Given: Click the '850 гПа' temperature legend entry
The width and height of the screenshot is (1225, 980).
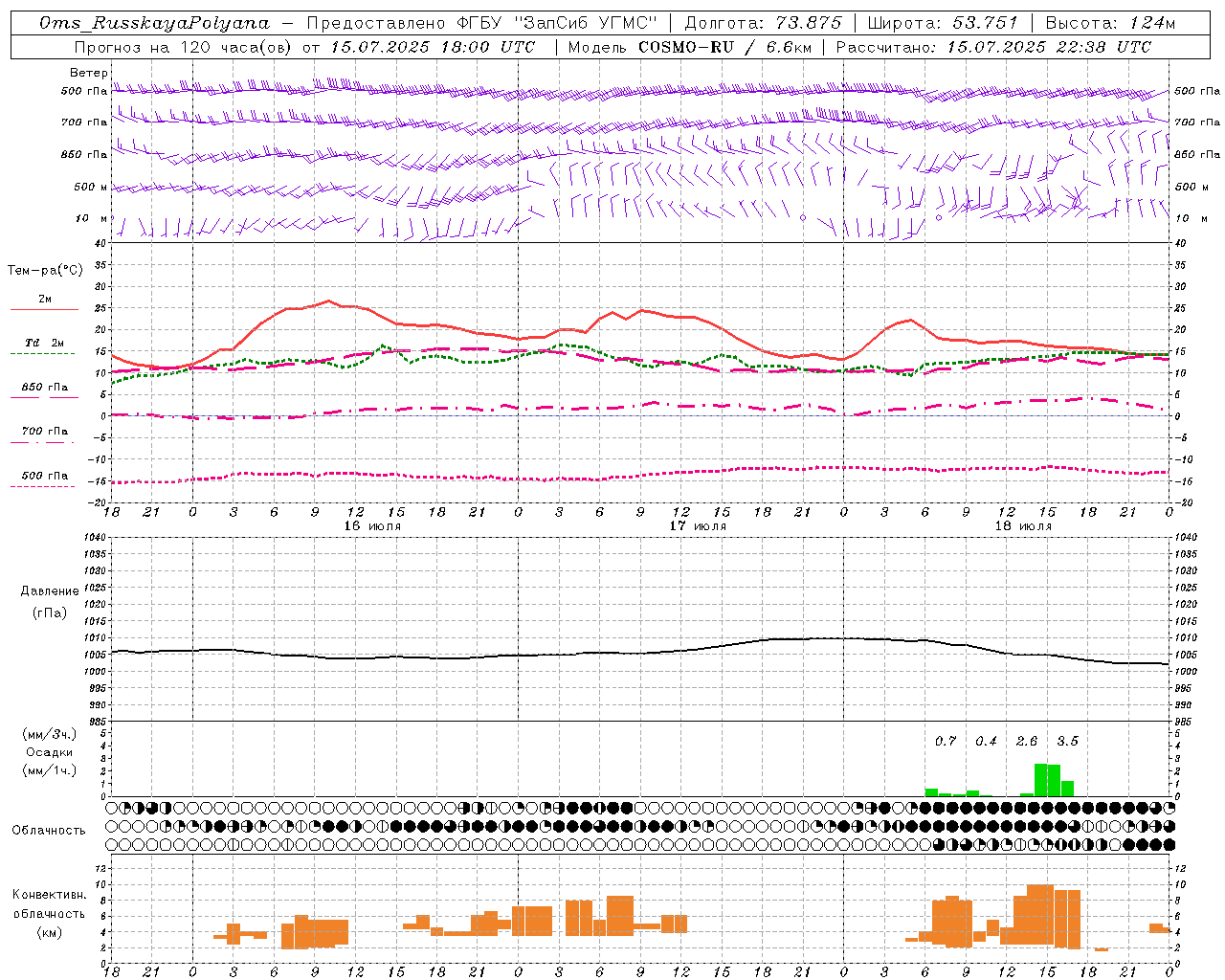Looking at the screenshot, I should click(45, 387).
